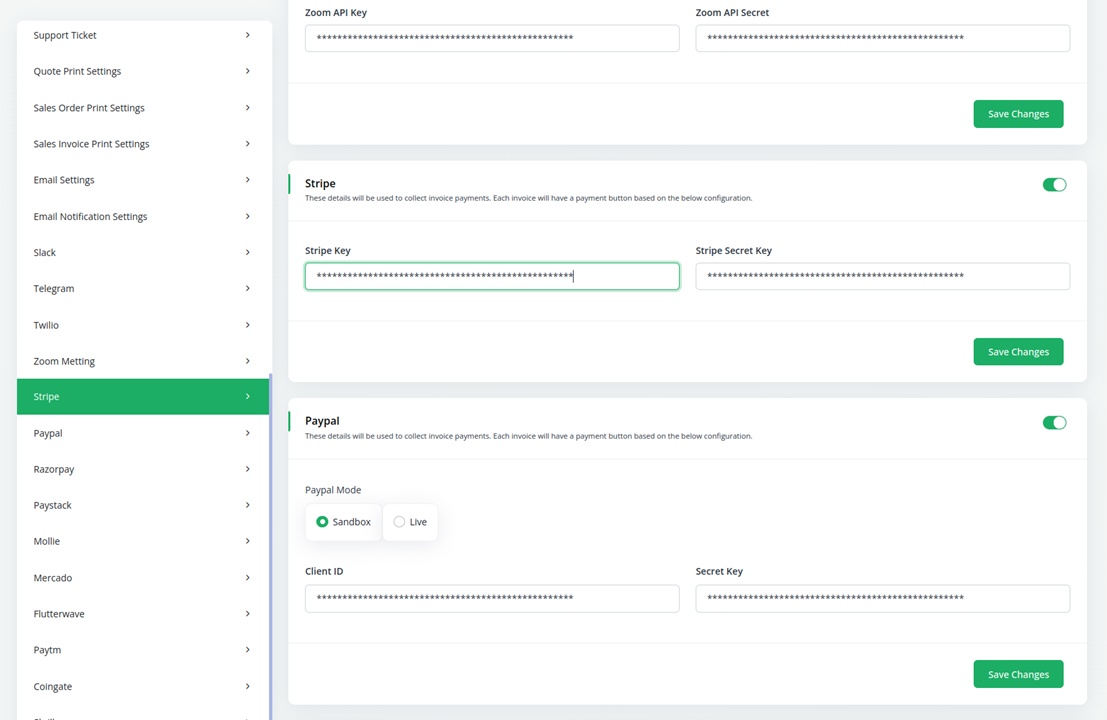Open Support Ticket settings section

point(143,35)
